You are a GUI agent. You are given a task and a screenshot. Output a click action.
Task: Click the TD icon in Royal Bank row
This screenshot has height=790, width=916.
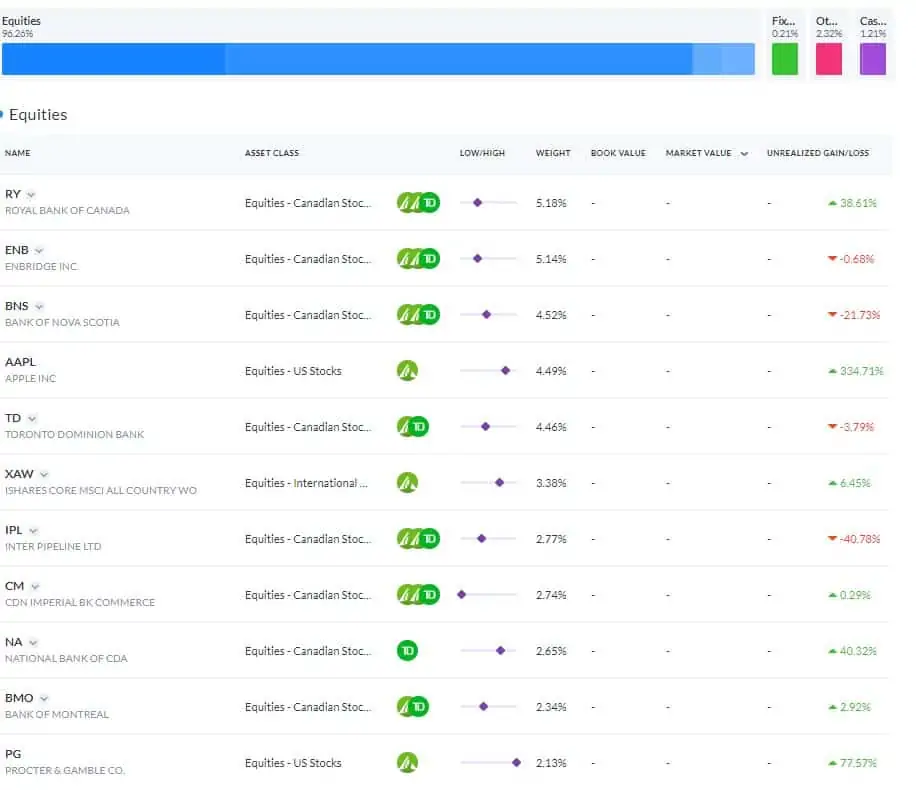point(430,203)
